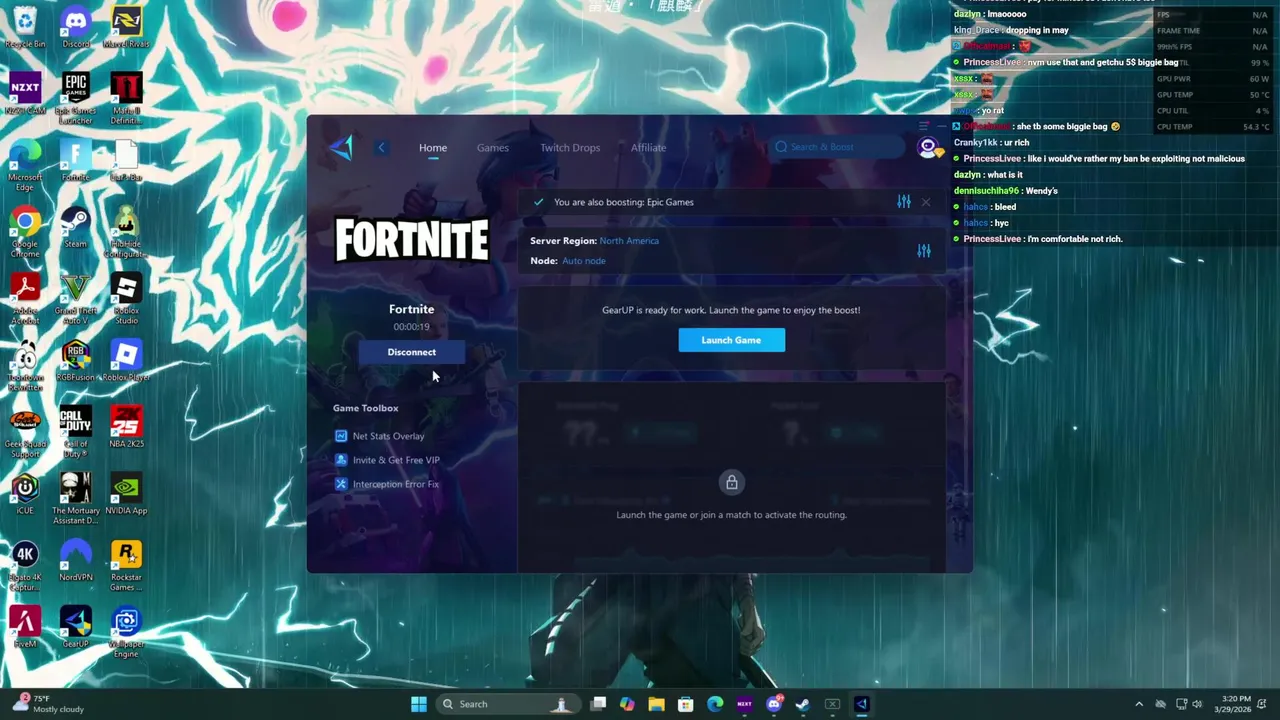Open the GearUP user profile avatar
Image resolution: width=1280 pixels, height=720 pixels.
coord(928,148)
